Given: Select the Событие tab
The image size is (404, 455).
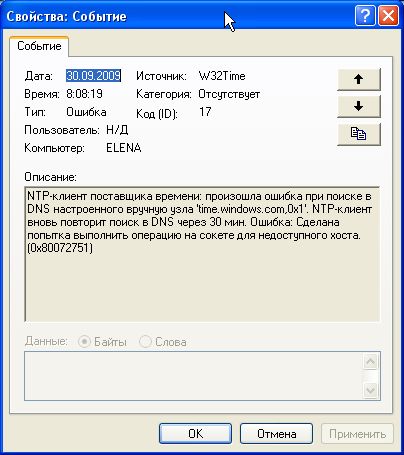Looking at the screenshot, I should pos(39,46).
